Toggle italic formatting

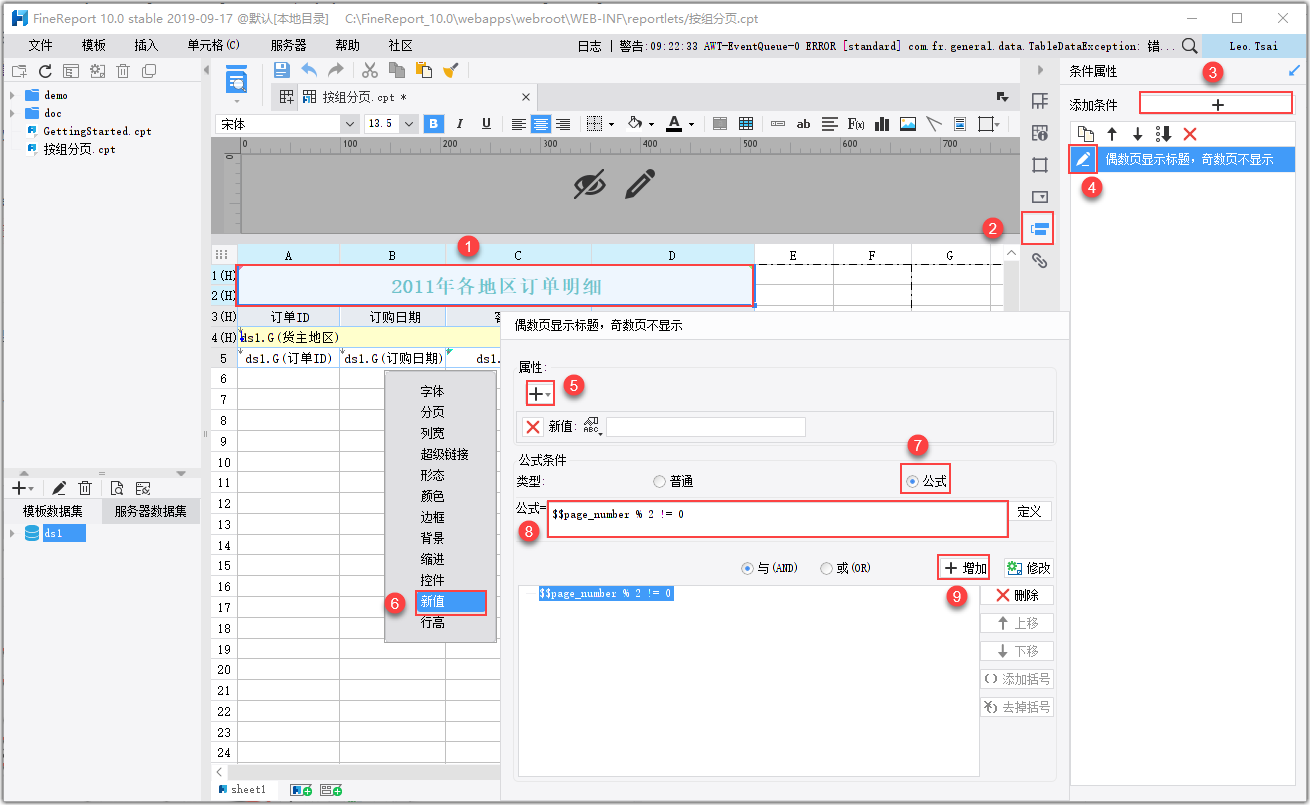pyautogui.click(x=460, y=124)
